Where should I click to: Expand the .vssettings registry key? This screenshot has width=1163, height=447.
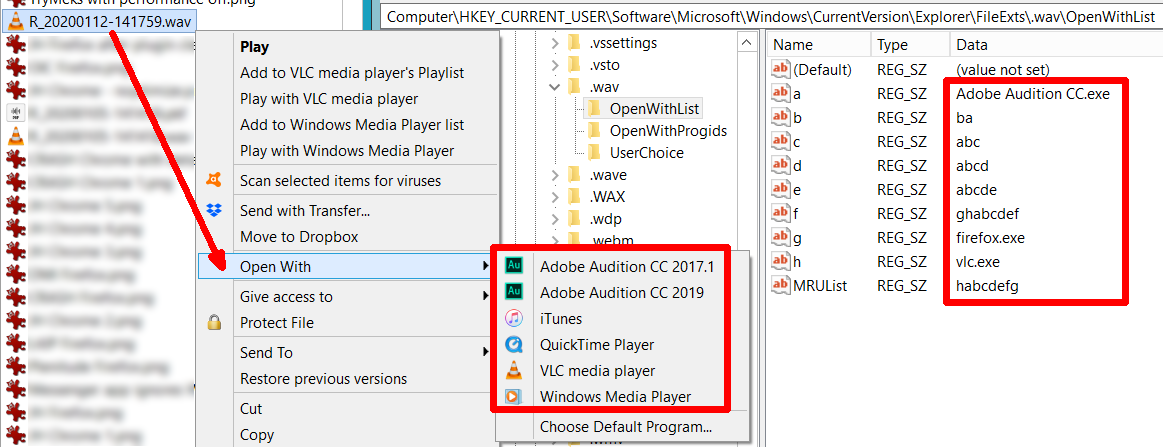click(554, 43)
